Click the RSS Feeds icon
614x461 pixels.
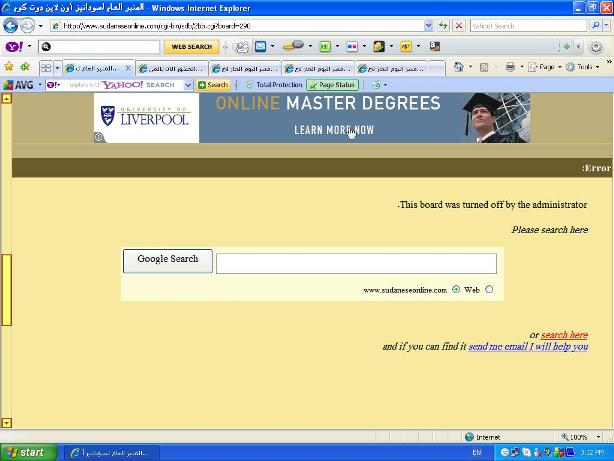[x=484, y=67]
